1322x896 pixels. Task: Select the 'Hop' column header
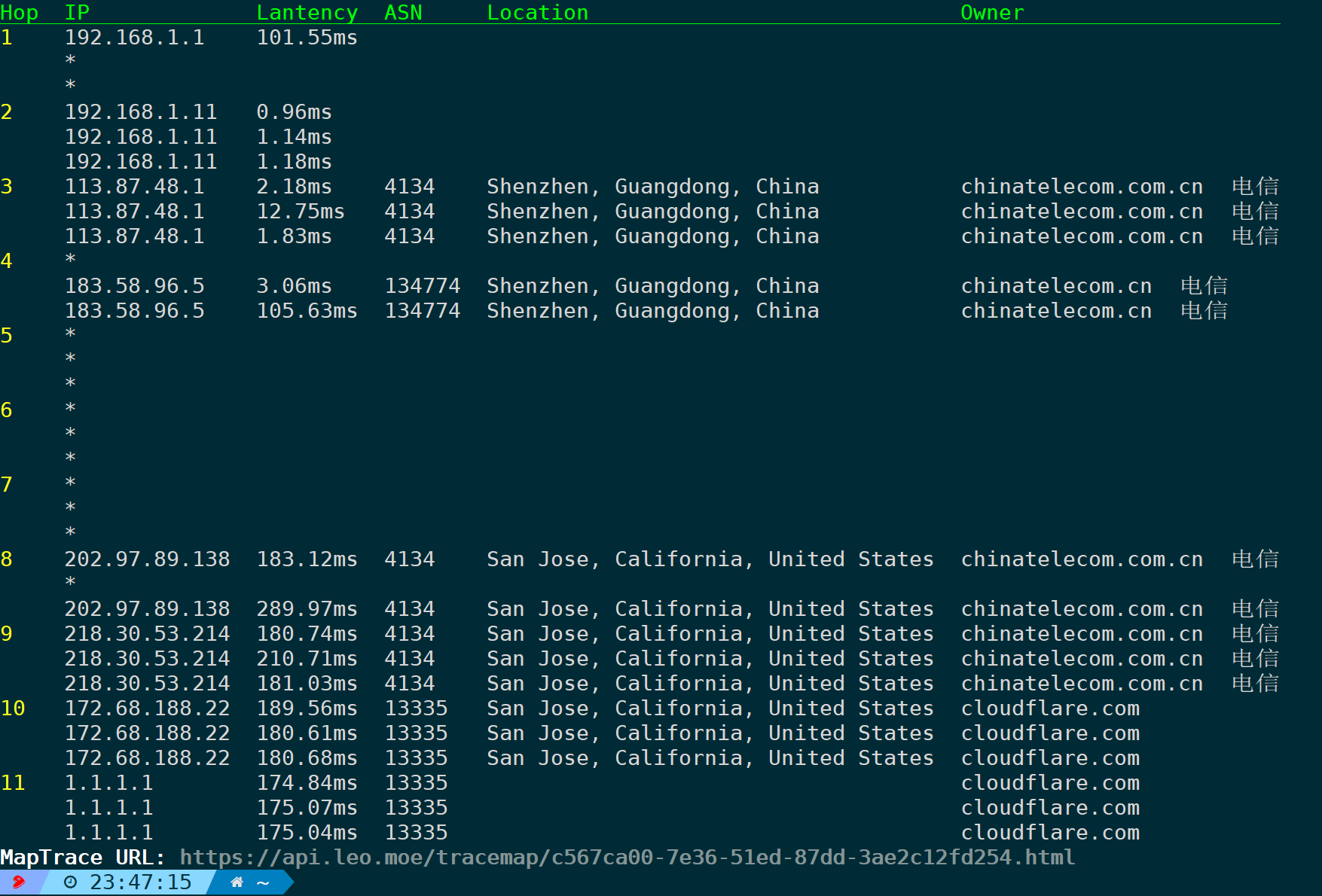[20, 14]
